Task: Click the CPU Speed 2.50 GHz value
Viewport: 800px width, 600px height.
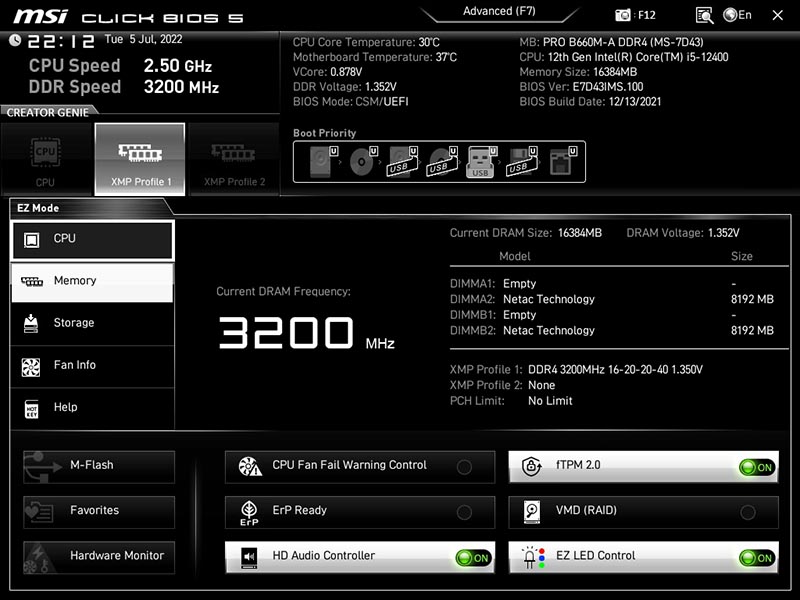Action: [x=178, y=66]
